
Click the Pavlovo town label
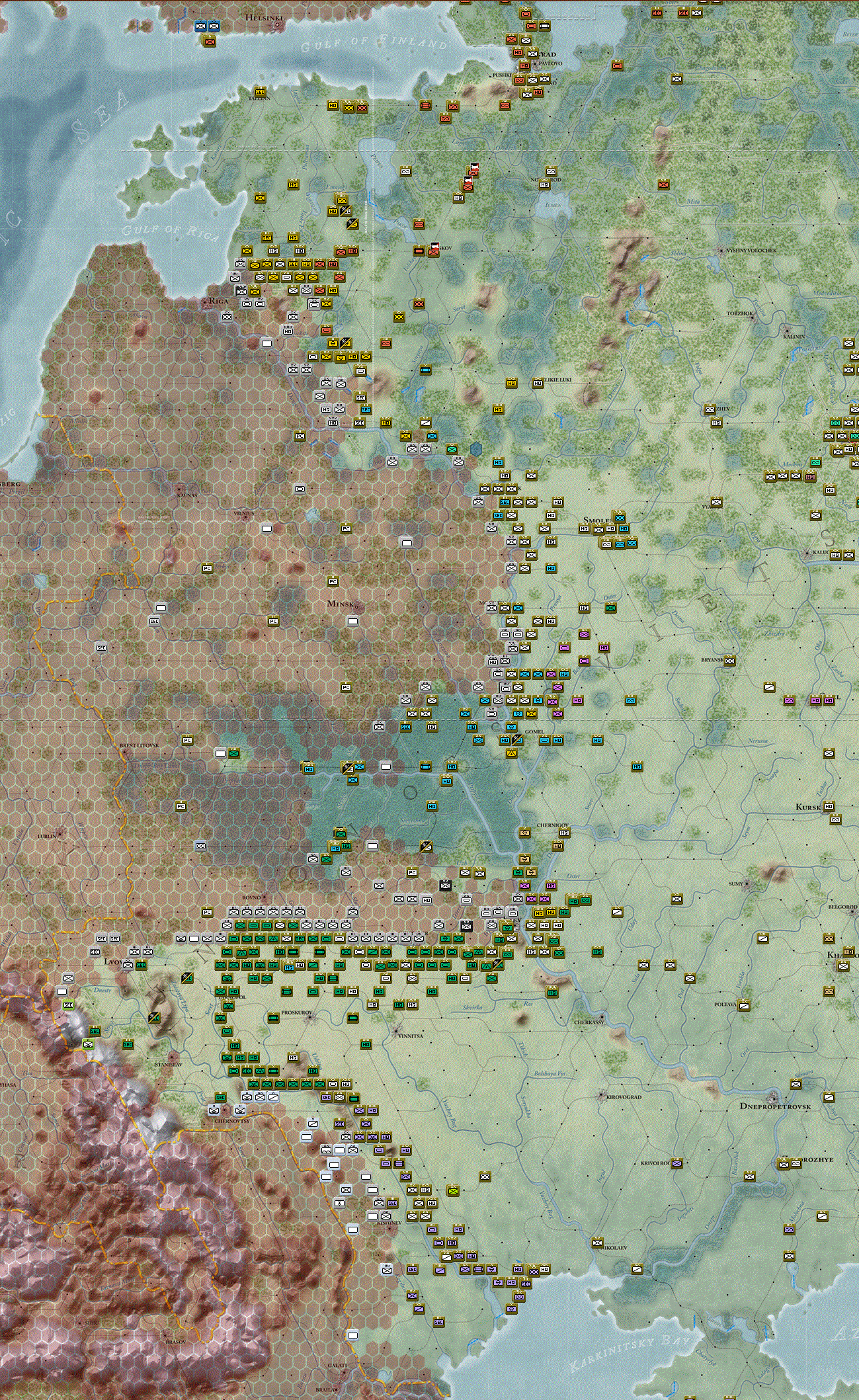[x=551, y=63]
